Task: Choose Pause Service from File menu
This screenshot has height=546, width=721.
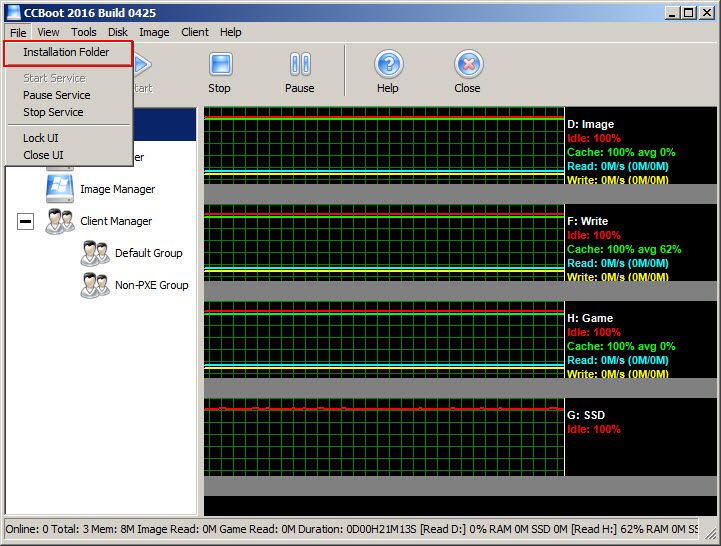Action: [69, 95]
